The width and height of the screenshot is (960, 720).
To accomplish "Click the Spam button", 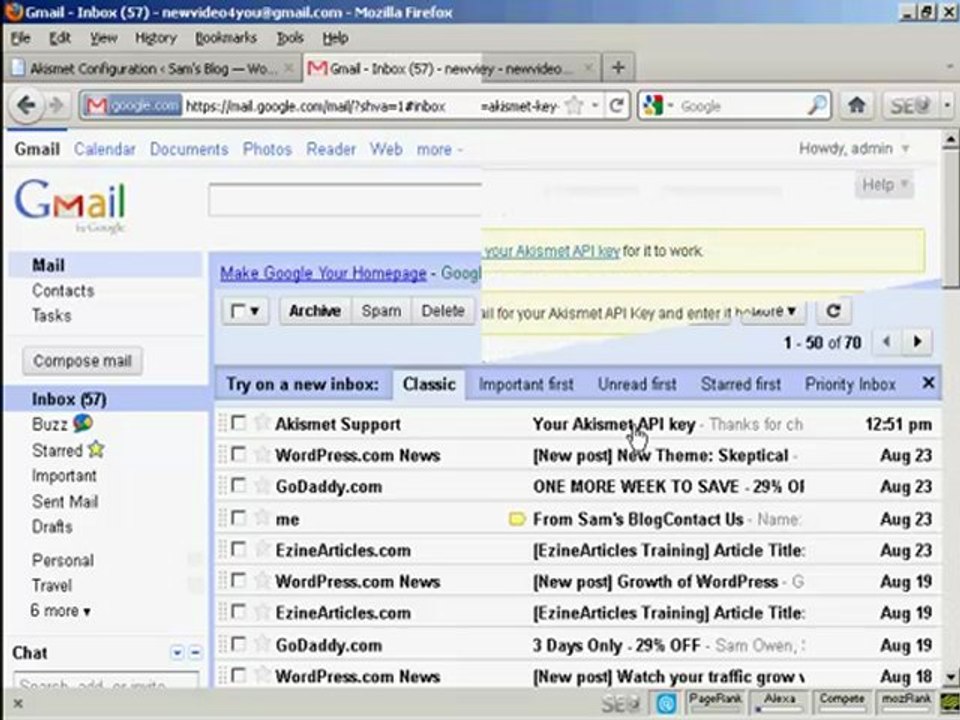I will [381, 311].
